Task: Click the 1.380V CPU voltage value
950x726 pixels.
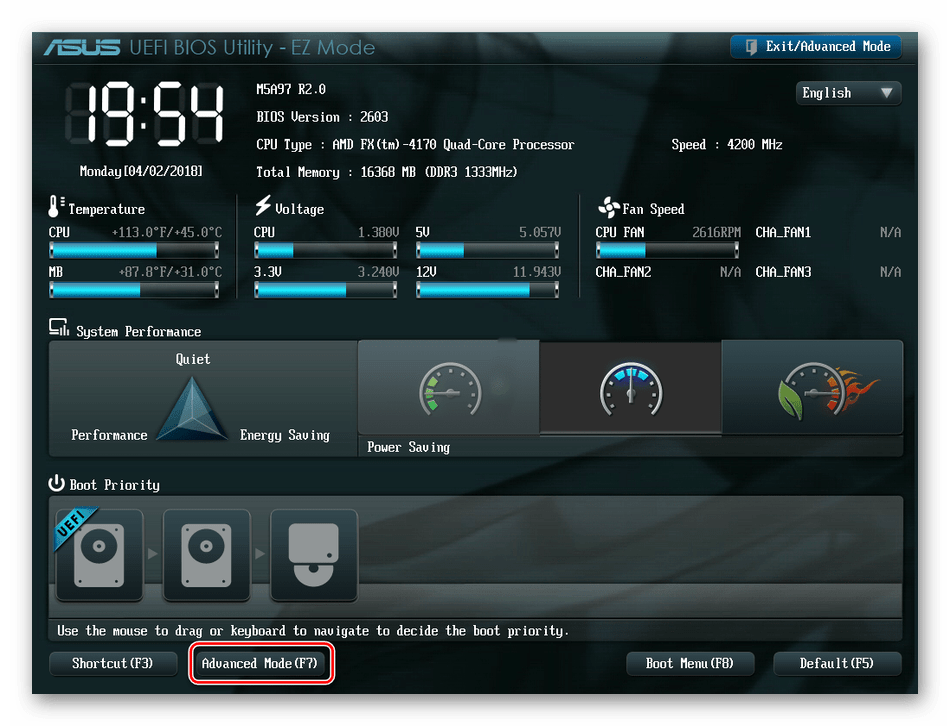Action: point(378,232)
